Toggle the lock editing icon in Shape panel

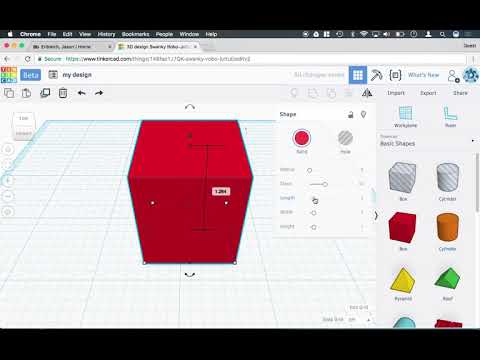(350, 115)
